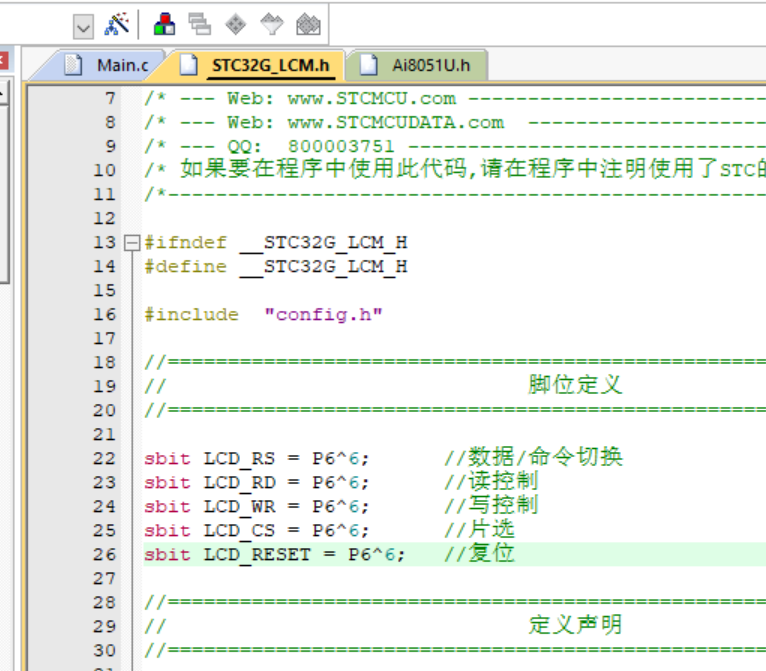Click line number 26 in the gutter
Image resolution: width=766 pixels, height=671 pixels.
point(105,555)
